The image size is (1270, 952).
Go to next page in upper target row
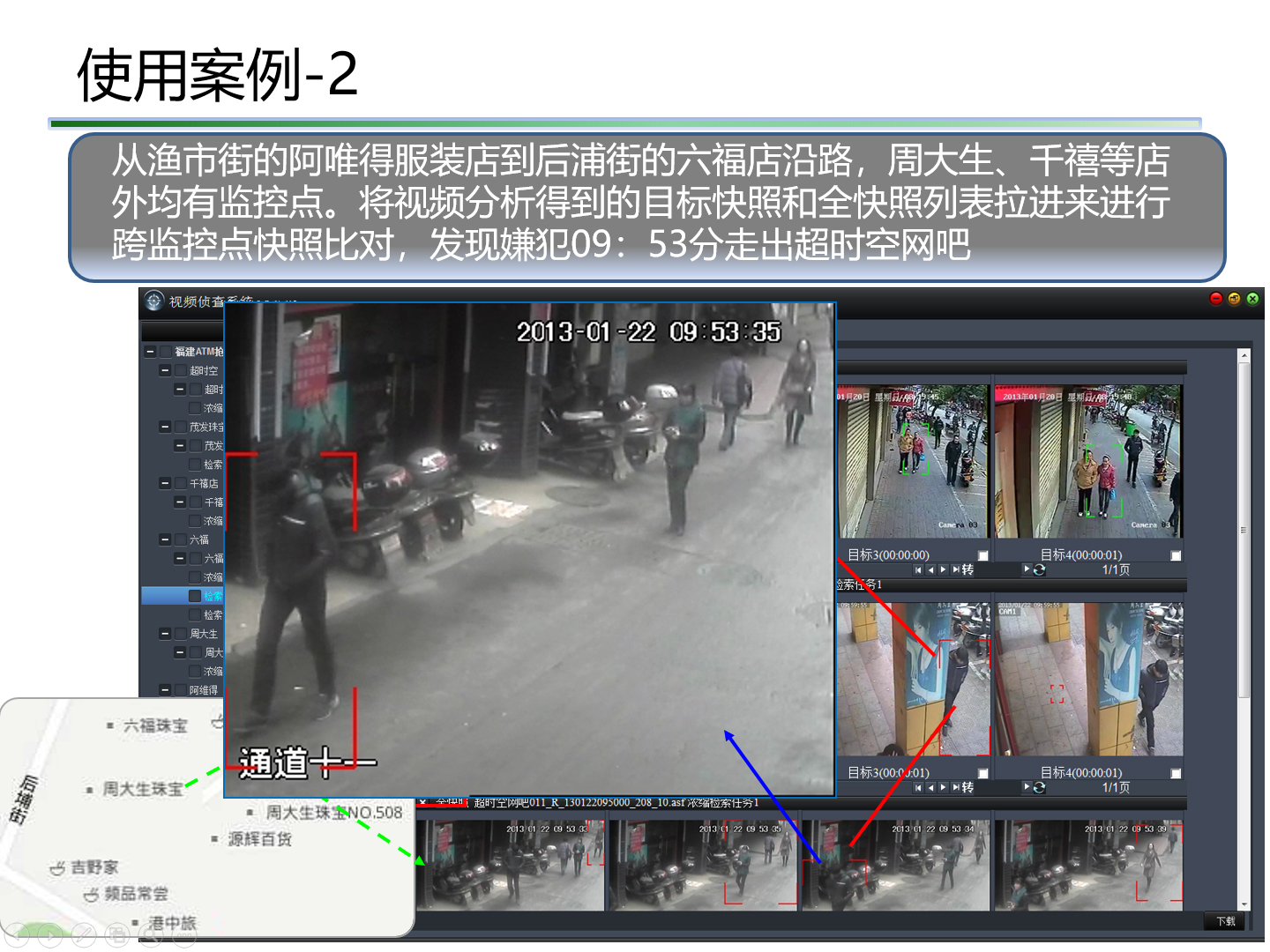pyautogui.click(x=943, y=570)
